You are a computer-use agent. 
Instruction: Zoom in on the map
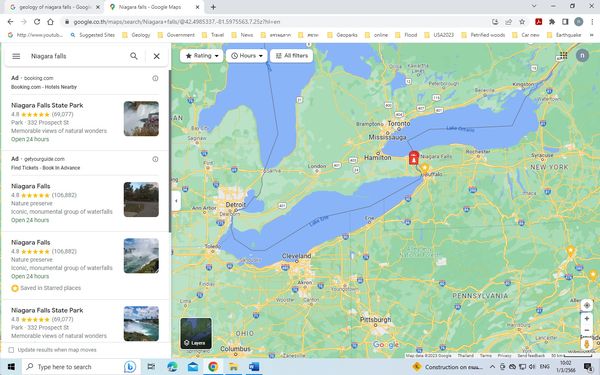pyautogui.click(x=587, y=319)
